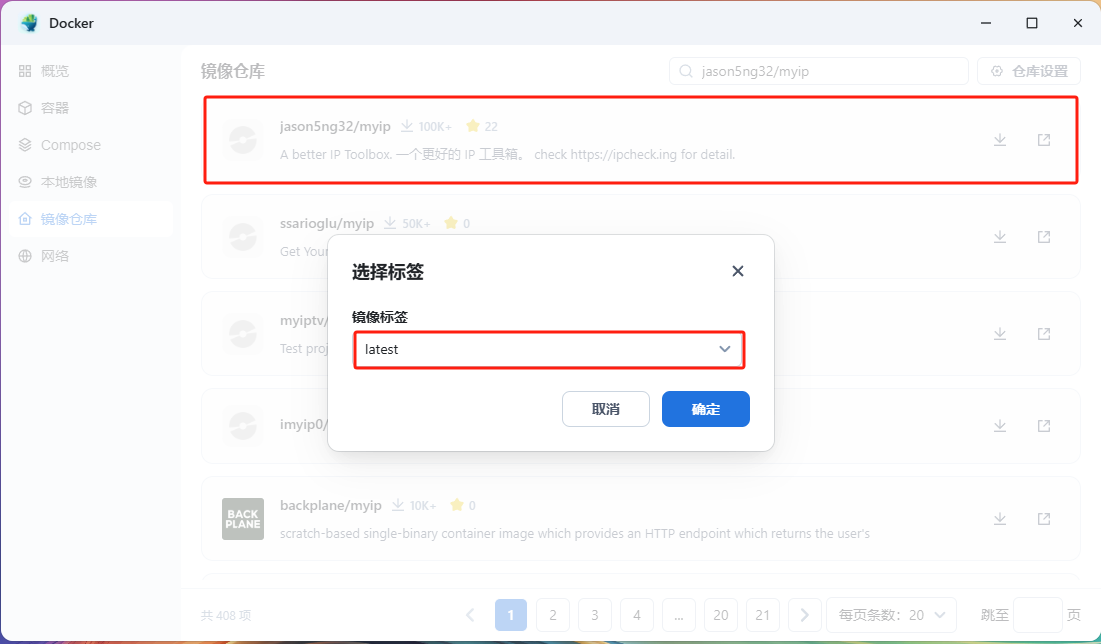Click the star icon of jason5ng32/myip

point(473,126)
